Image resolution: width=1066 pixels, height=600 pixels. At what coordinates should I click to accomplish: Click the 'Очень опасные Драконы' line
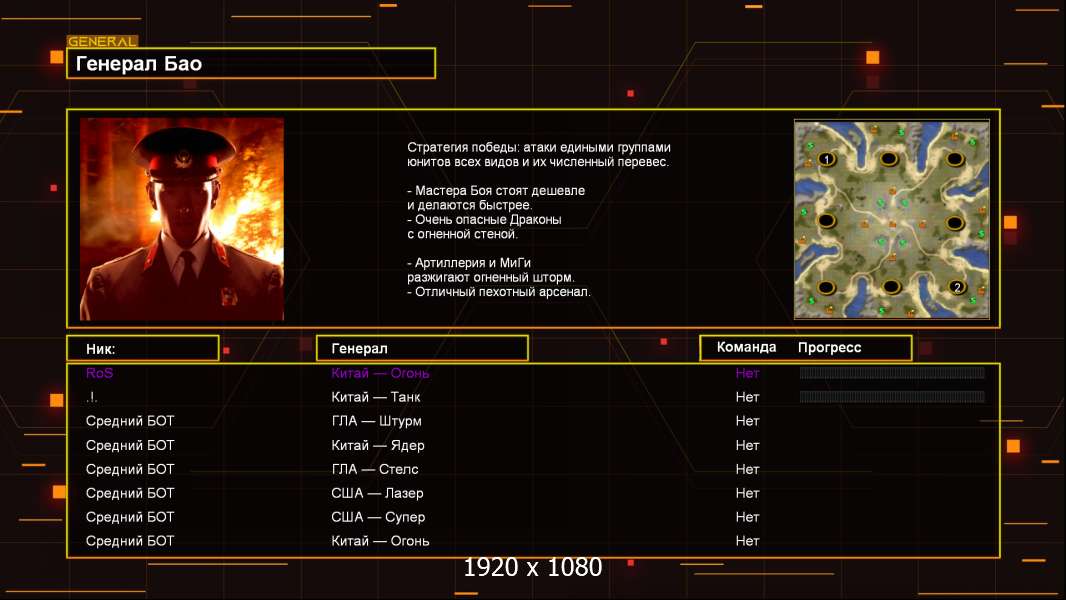484,219
